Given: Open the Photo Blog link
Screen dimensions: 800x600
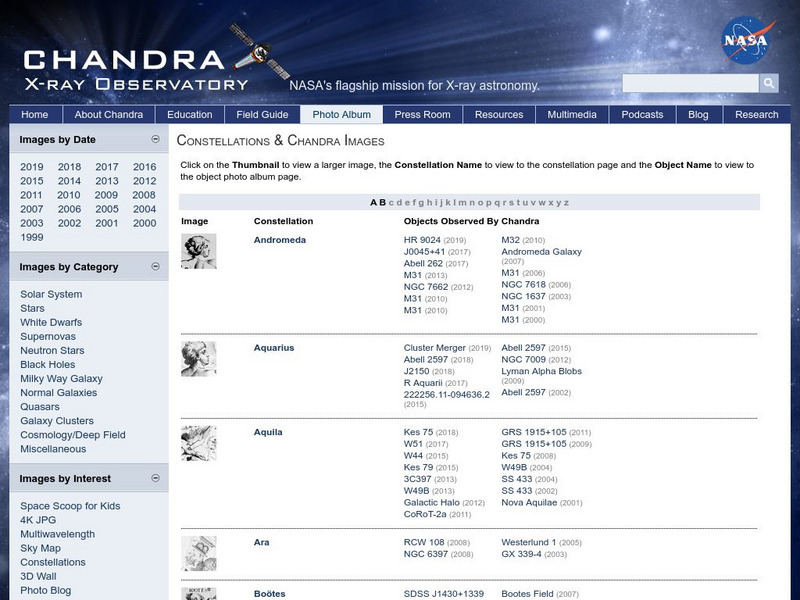Looking at the screenshot, I should tap(46, 590).
